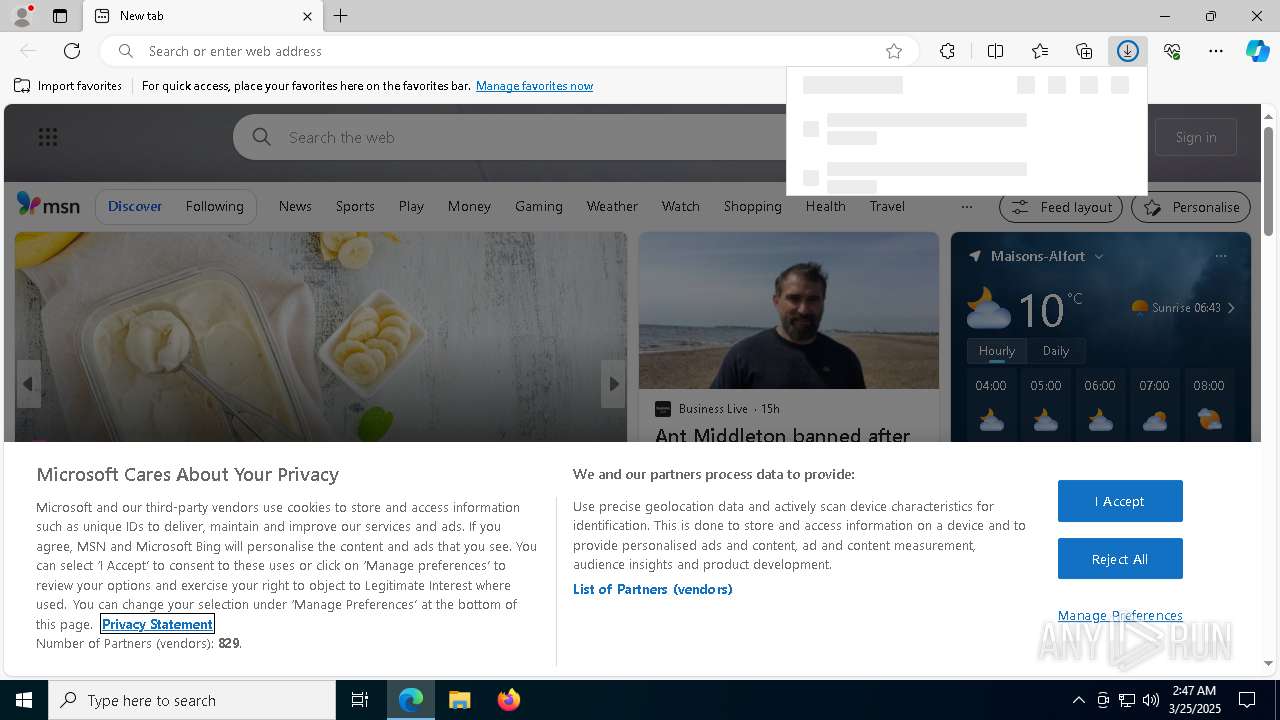Toggle split screen view
Image resolution: width=1280 pixels, height=720 pixels.
pos(995,51)
